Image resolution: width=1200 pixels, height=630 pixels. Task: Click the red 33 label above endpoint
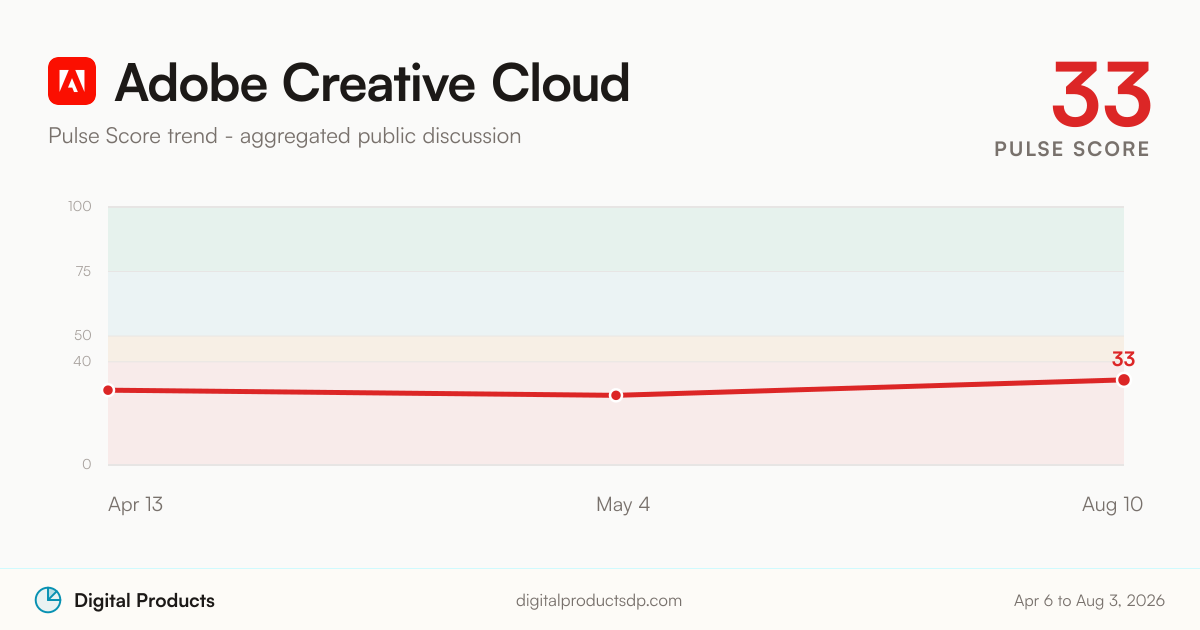[x=1123, y=360]
